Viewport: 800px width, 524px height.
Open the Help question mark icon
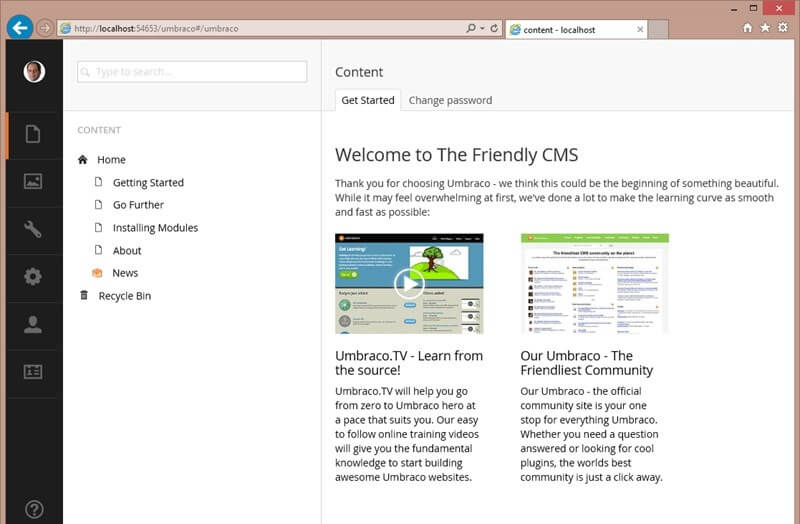coord(34,509)
